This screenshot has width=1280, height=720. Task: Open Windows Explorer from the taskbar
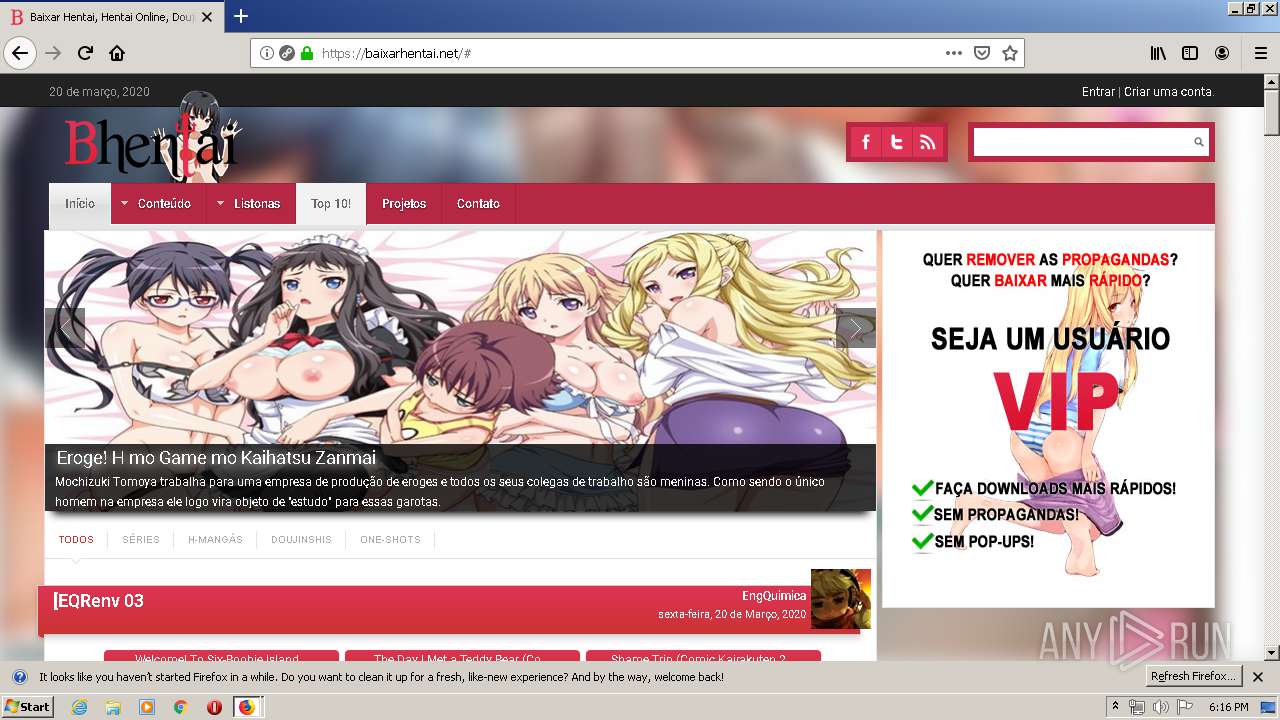pos(113,707)
